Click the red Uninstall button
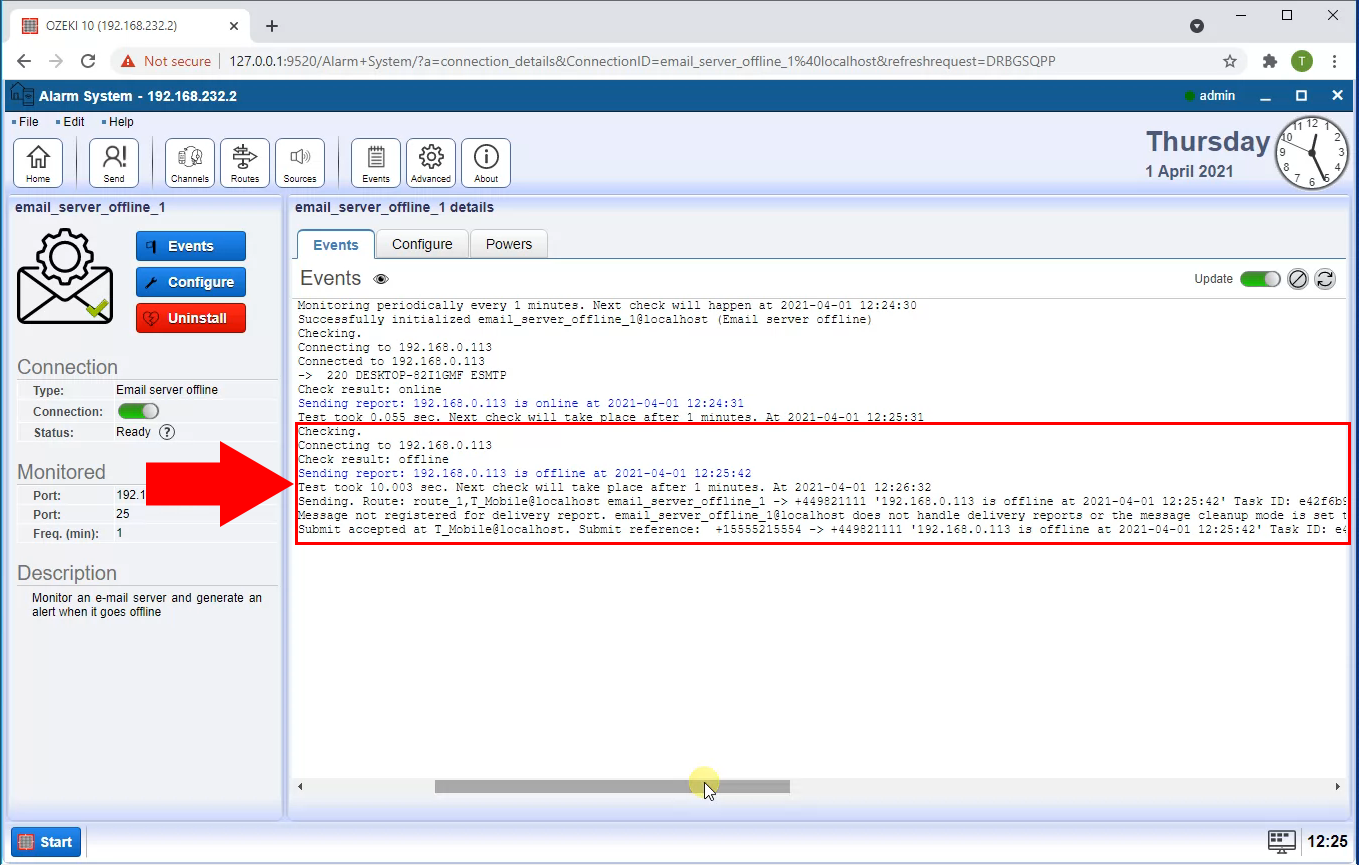The width and height of the screenshot is (1359, 865). pyautogui.click(x=191, y=318)
